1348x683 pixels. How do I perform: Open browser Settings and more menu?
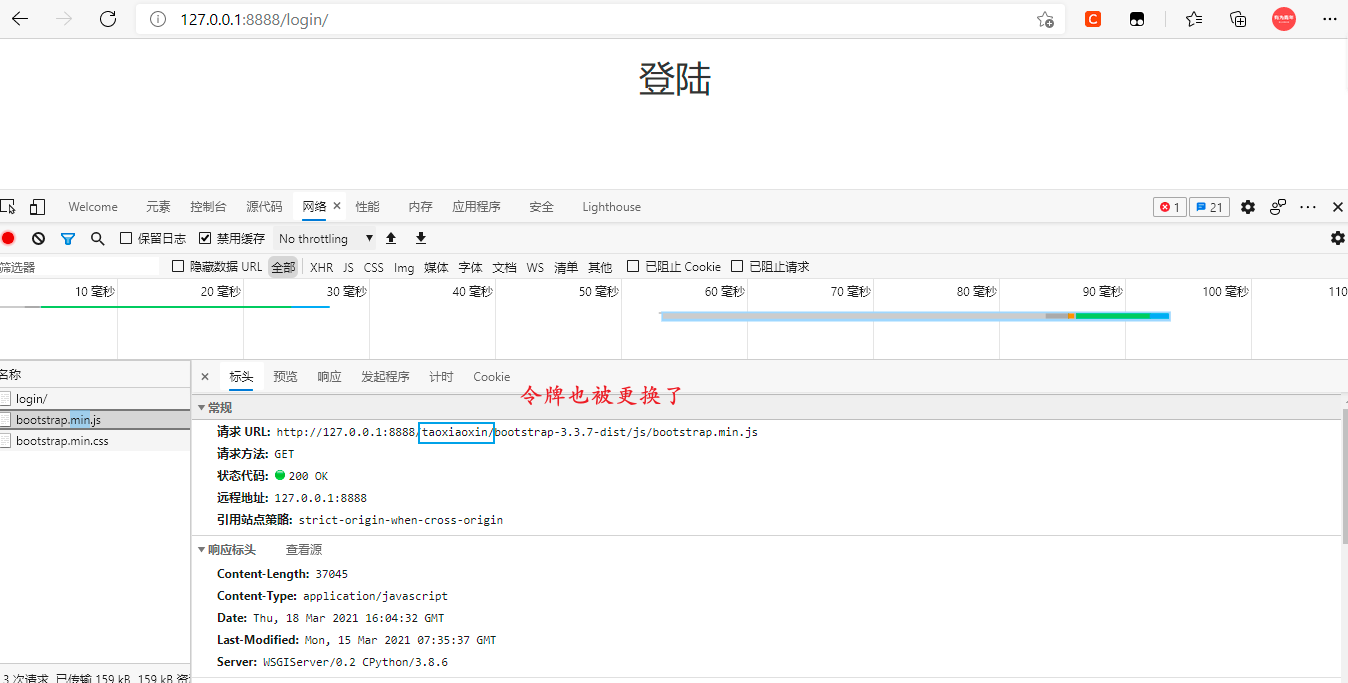(1330, 19)
